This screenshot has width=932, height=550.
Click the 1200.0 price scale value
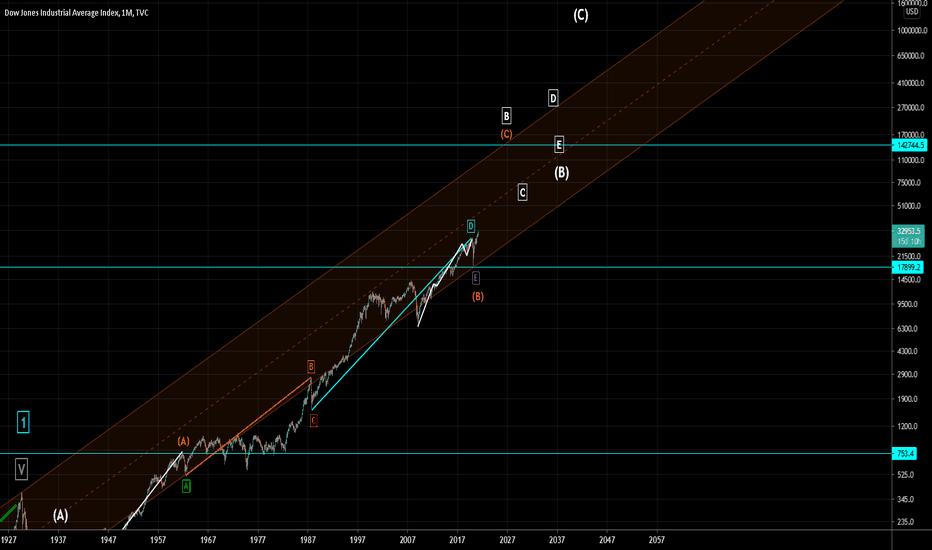tap(908, 426)
